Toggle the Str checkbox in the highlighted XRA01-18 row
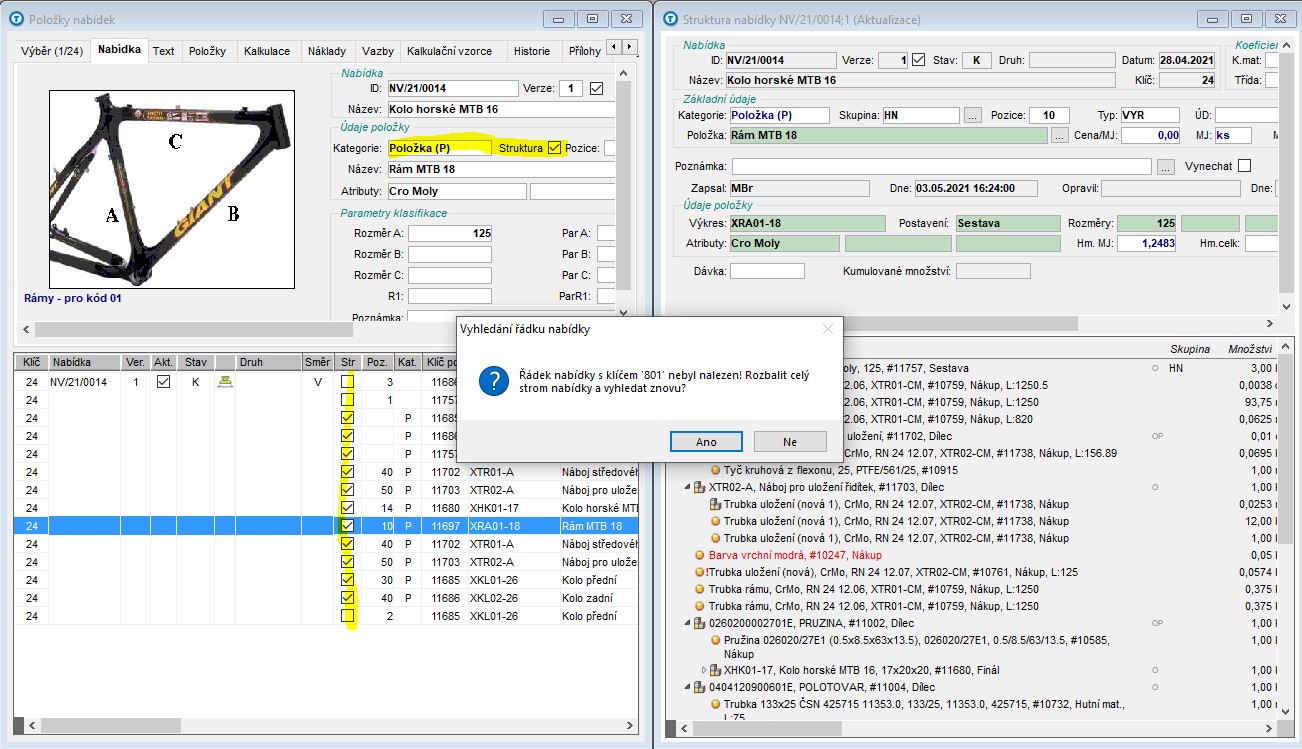1302x749 pixels. pos(348,526)
